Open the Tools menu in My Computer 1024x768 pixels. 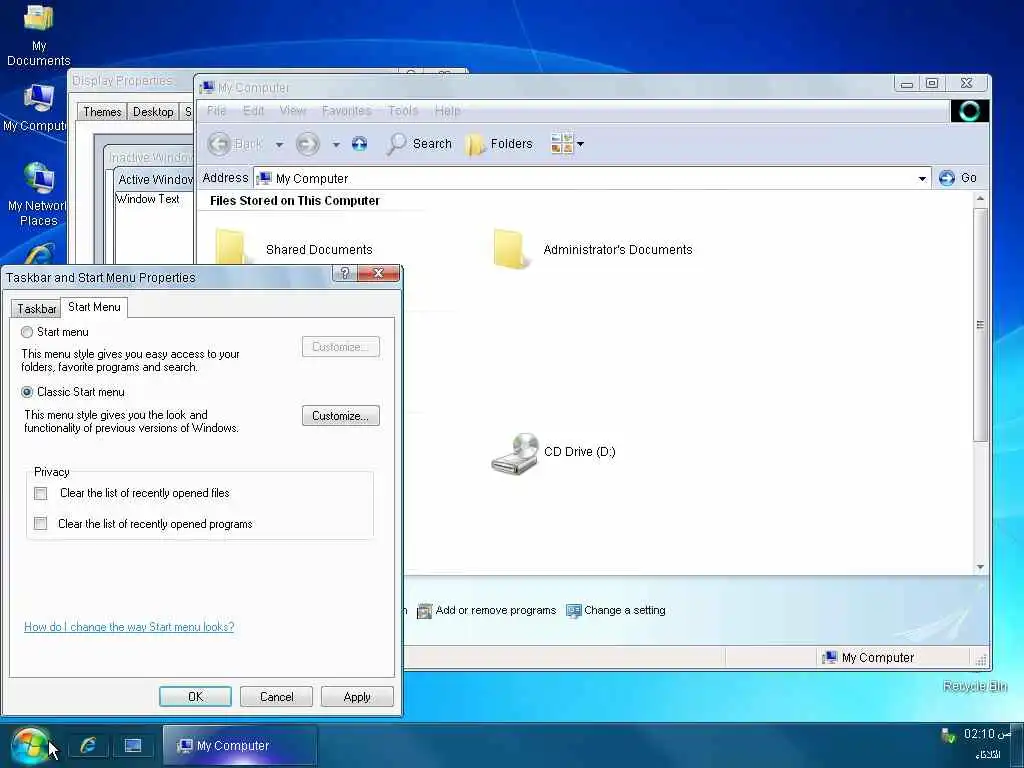(x=402, y=111)
